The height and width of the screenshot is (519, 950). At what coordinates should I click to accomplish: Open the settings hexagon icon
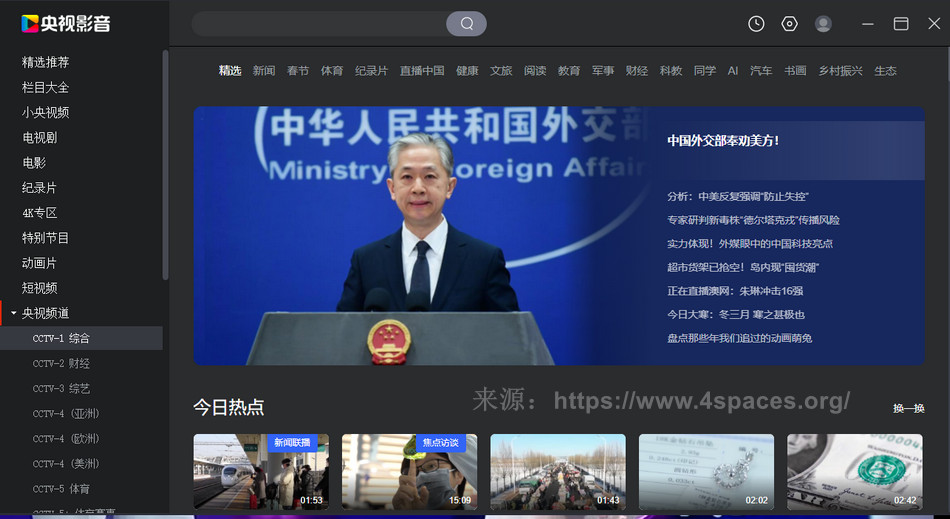coord(789,24)
